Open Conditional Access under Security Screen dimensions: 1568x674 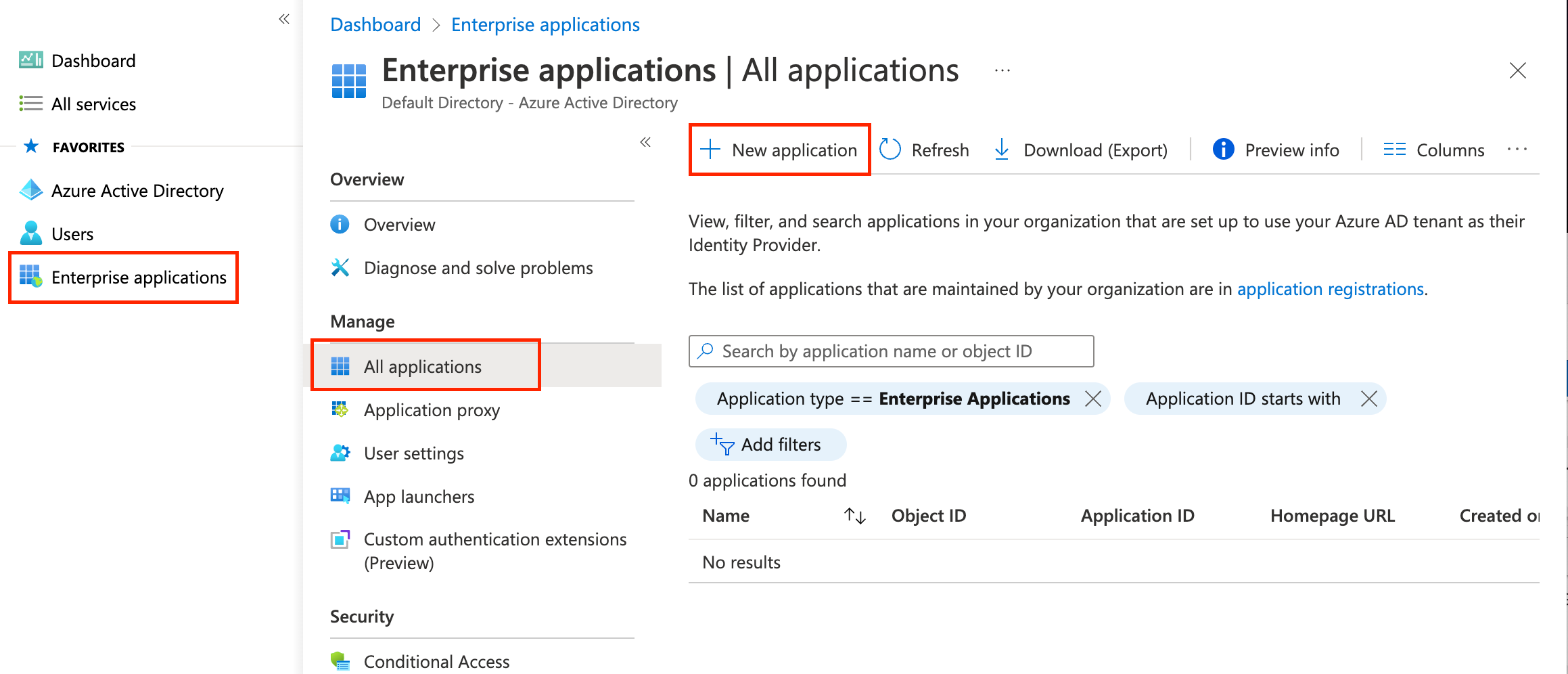tap(436, 662)
